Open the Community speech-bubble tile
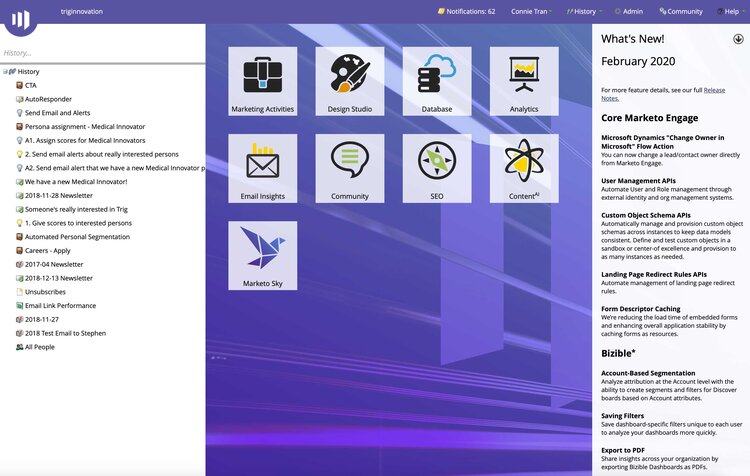Viewport: 750px width, 476px height. [350, 168]
